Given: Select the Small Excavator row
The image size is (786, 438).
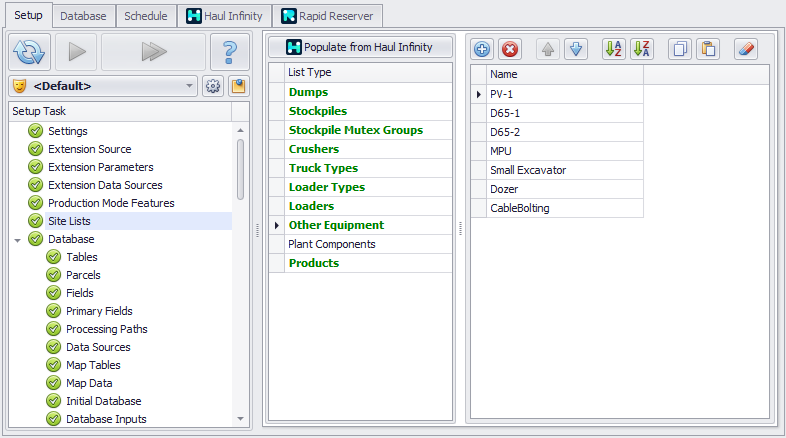Looking at the screenshot, I should pos(564,170).
